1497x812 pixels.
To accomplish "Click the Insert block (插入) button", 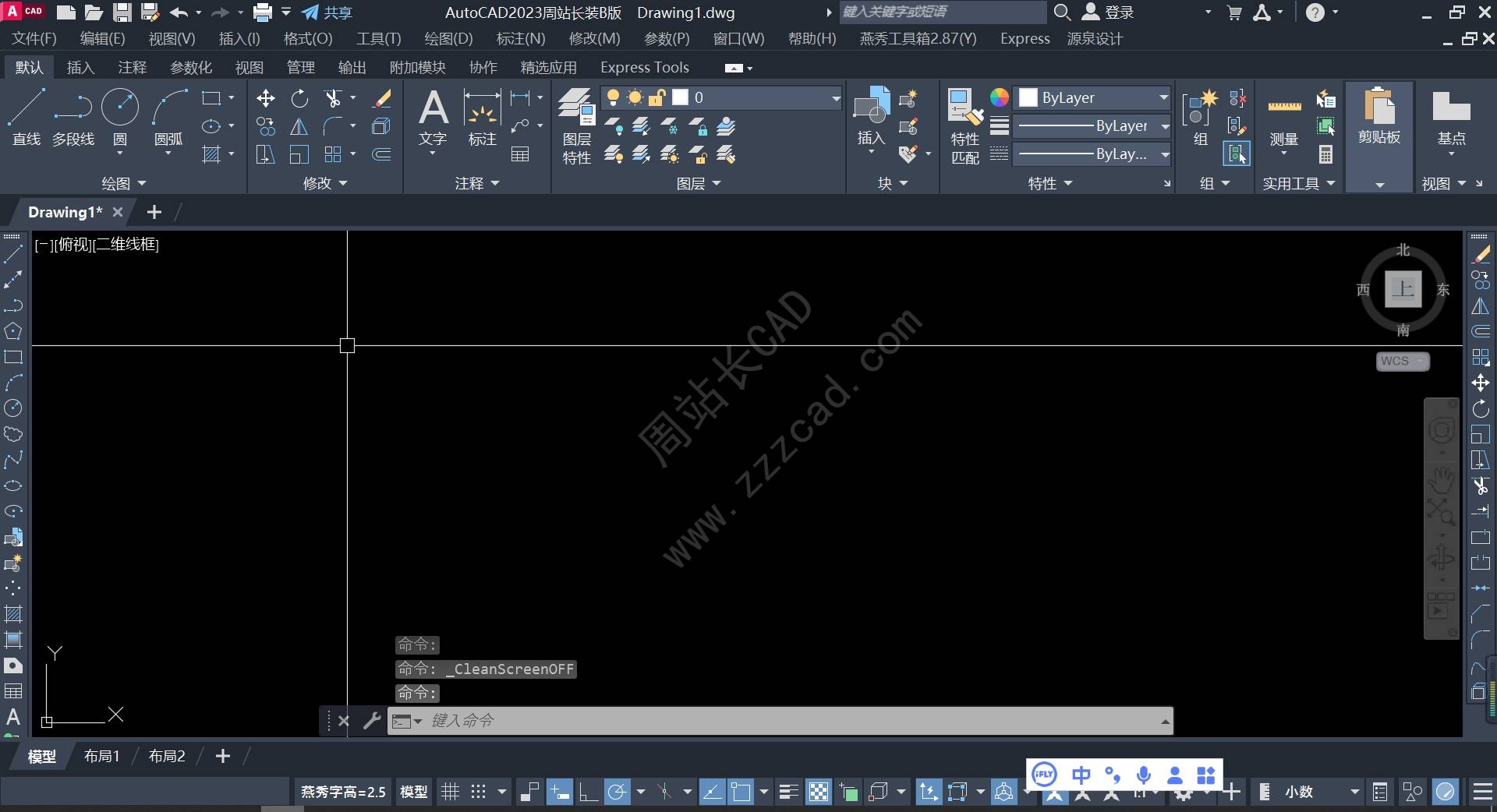I will (871, 117).
